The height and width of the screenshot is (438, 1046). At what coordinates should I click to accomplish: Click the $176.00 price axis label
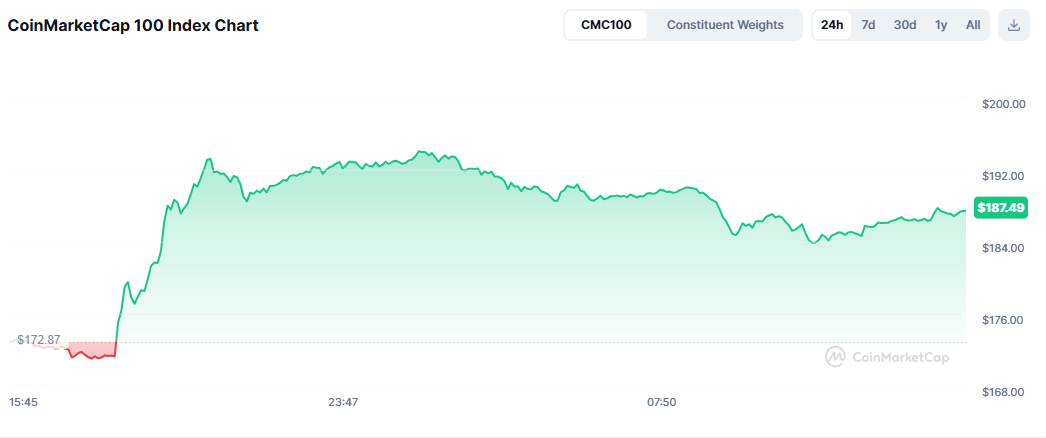[1005, 320]
